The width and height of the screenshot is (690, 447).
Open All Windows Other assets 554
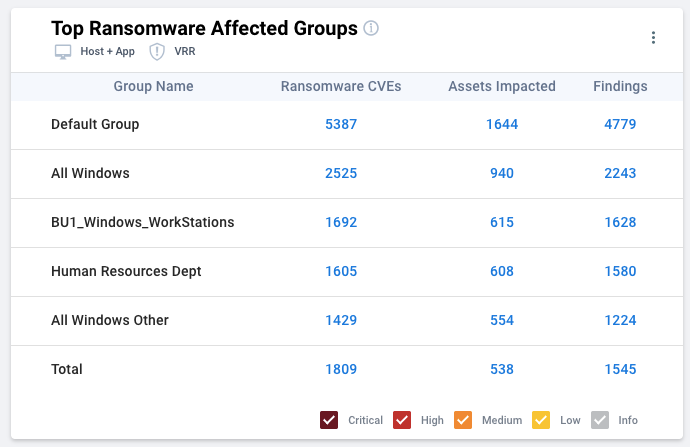(x=502, y=320)
